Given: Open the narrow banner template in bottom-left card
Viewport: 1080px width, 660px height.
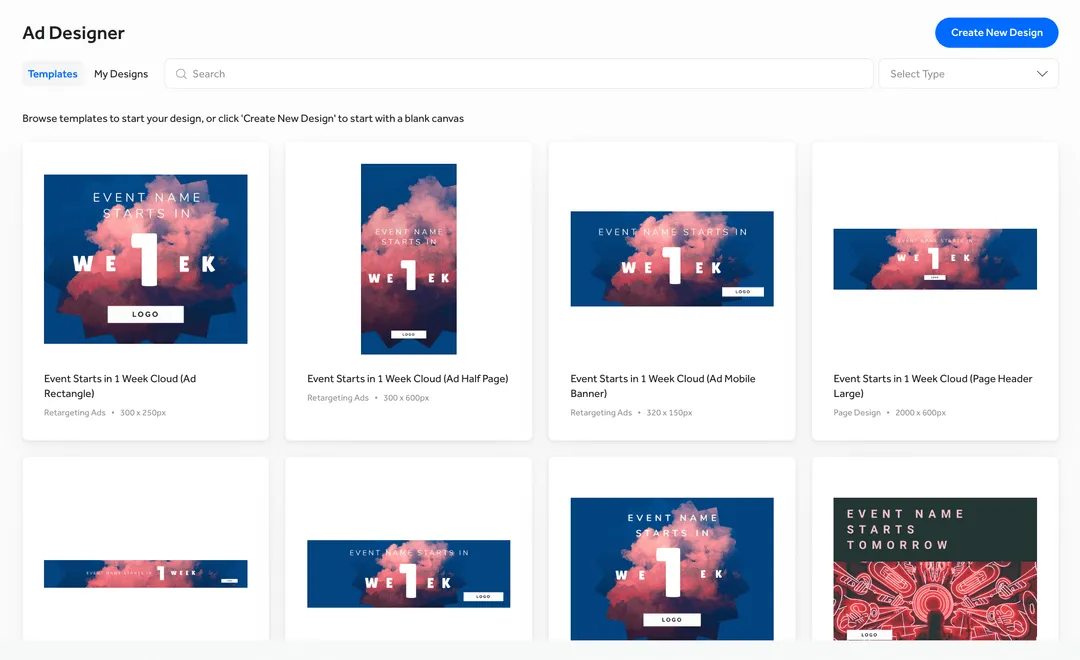Looking at the screenshot, I should [x=145, y=573].
